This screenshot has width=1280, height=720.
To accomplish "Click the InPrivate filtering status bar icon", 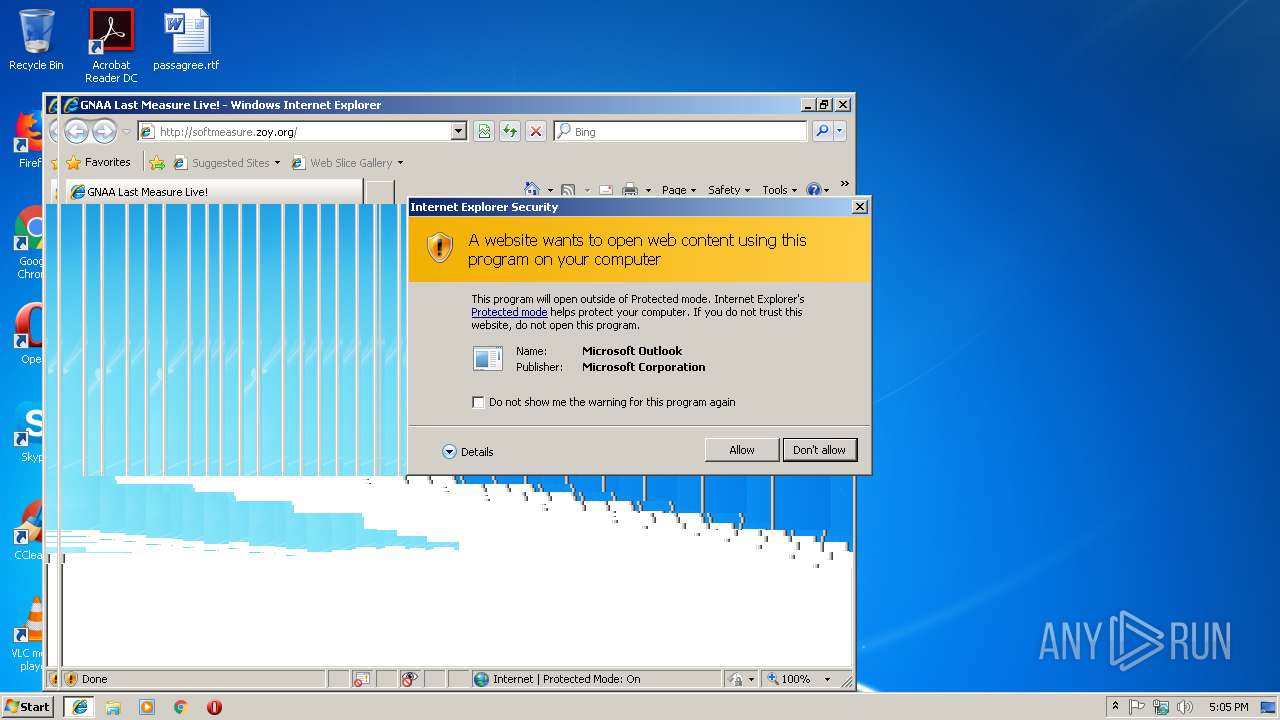I will point(409,679).
